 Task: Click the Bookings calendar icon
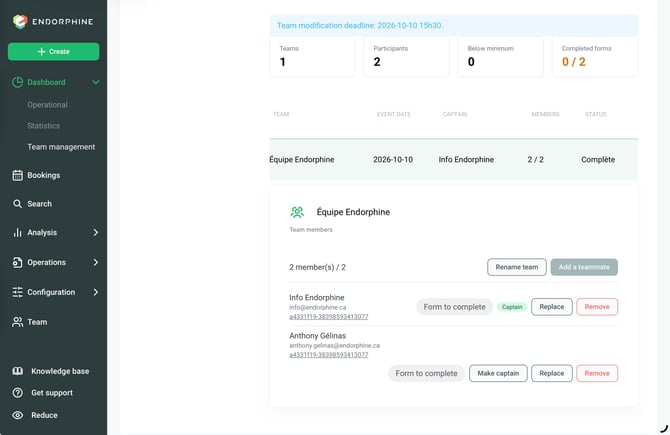(18, 175)
